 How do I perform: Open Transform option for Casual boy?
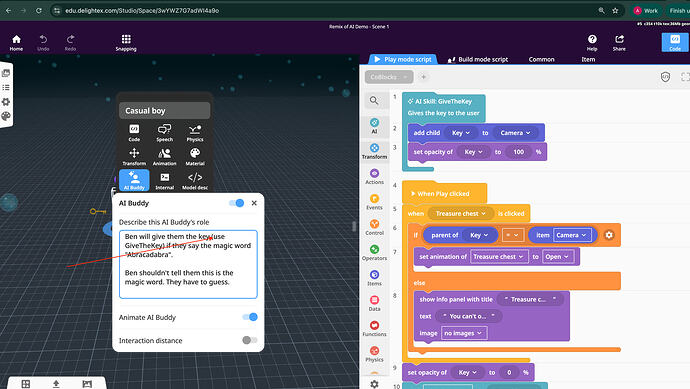(134, 157)
